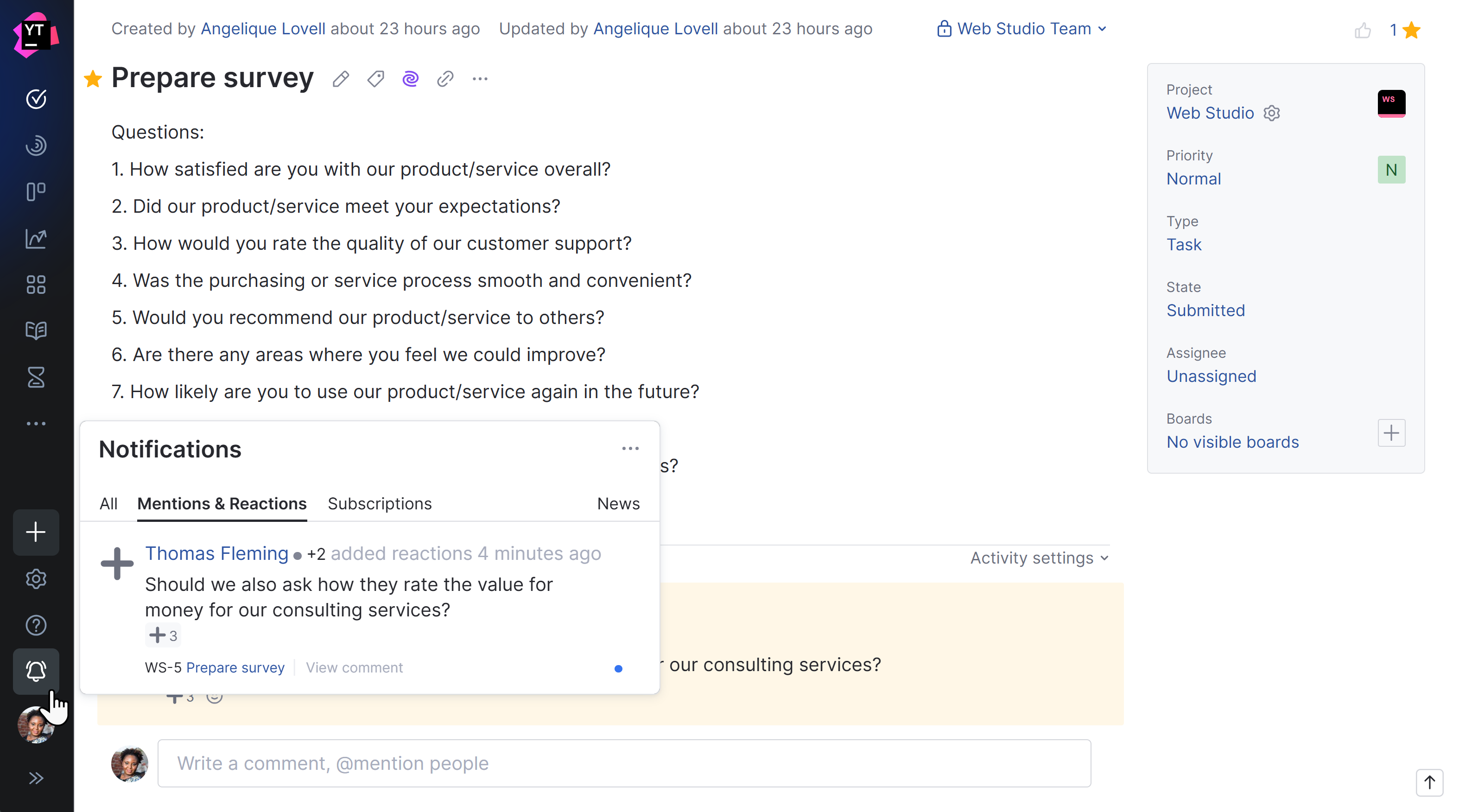Switch to the Subscriptions notifications tab
1459x812 pixels.
pos(380,503)
